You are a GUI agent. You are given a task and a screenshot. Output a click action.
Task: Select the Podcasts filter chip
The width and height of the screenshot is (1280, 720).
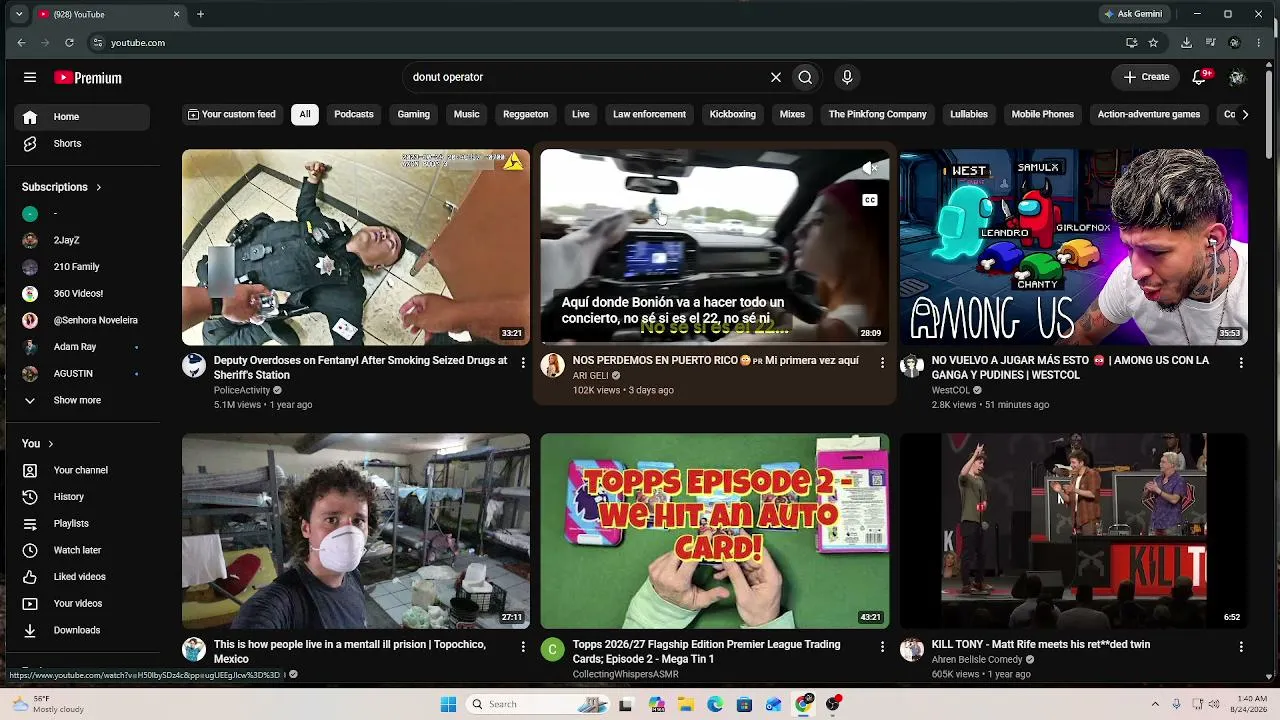354,114
